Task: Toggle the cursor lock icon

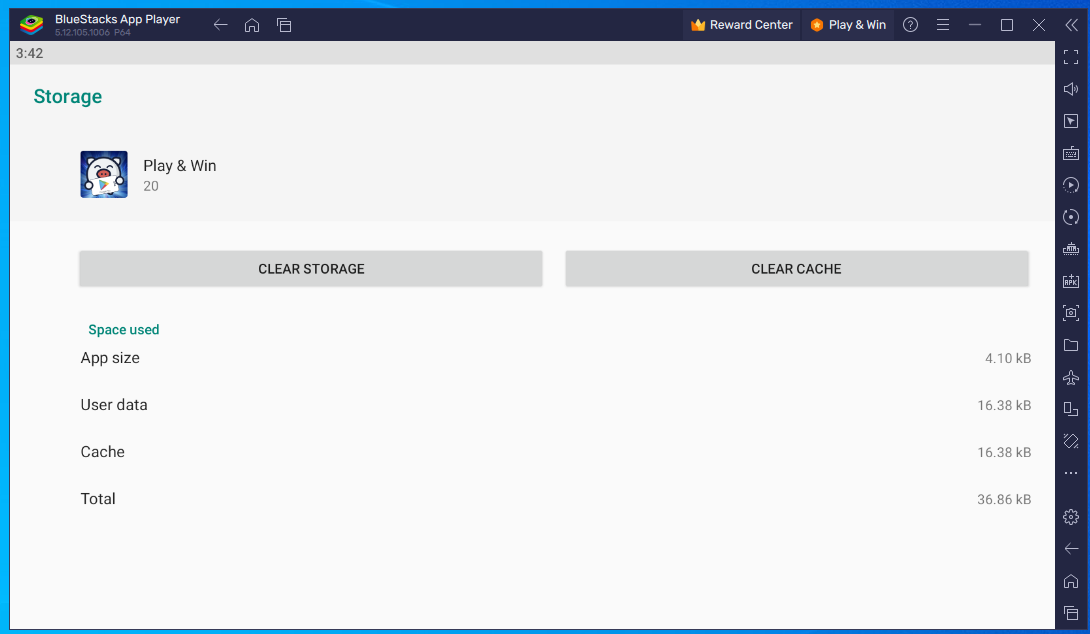Action: click(x=1071, y=121)
